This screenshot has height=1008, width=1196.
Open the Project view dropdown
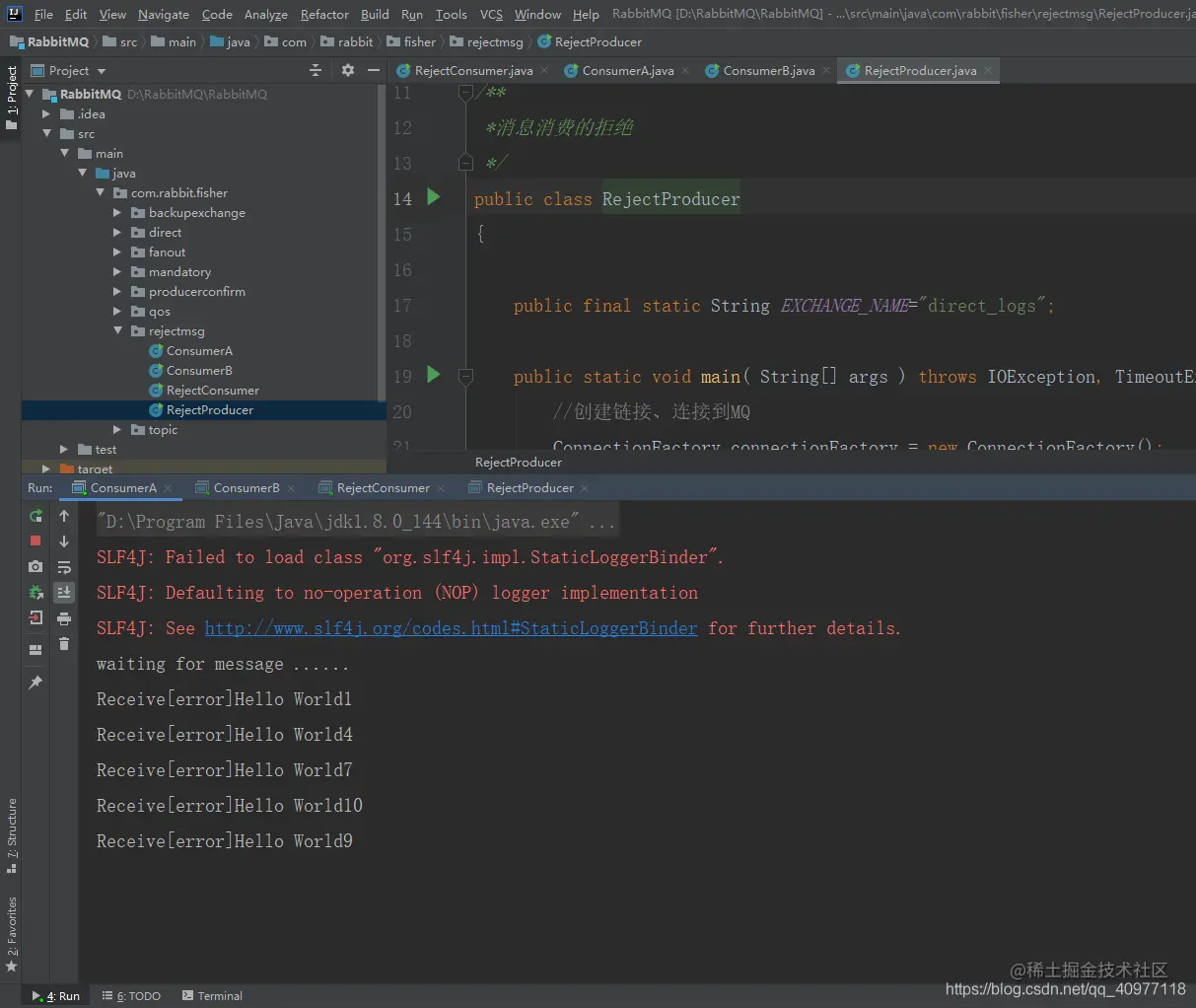(x=68, y=70)
